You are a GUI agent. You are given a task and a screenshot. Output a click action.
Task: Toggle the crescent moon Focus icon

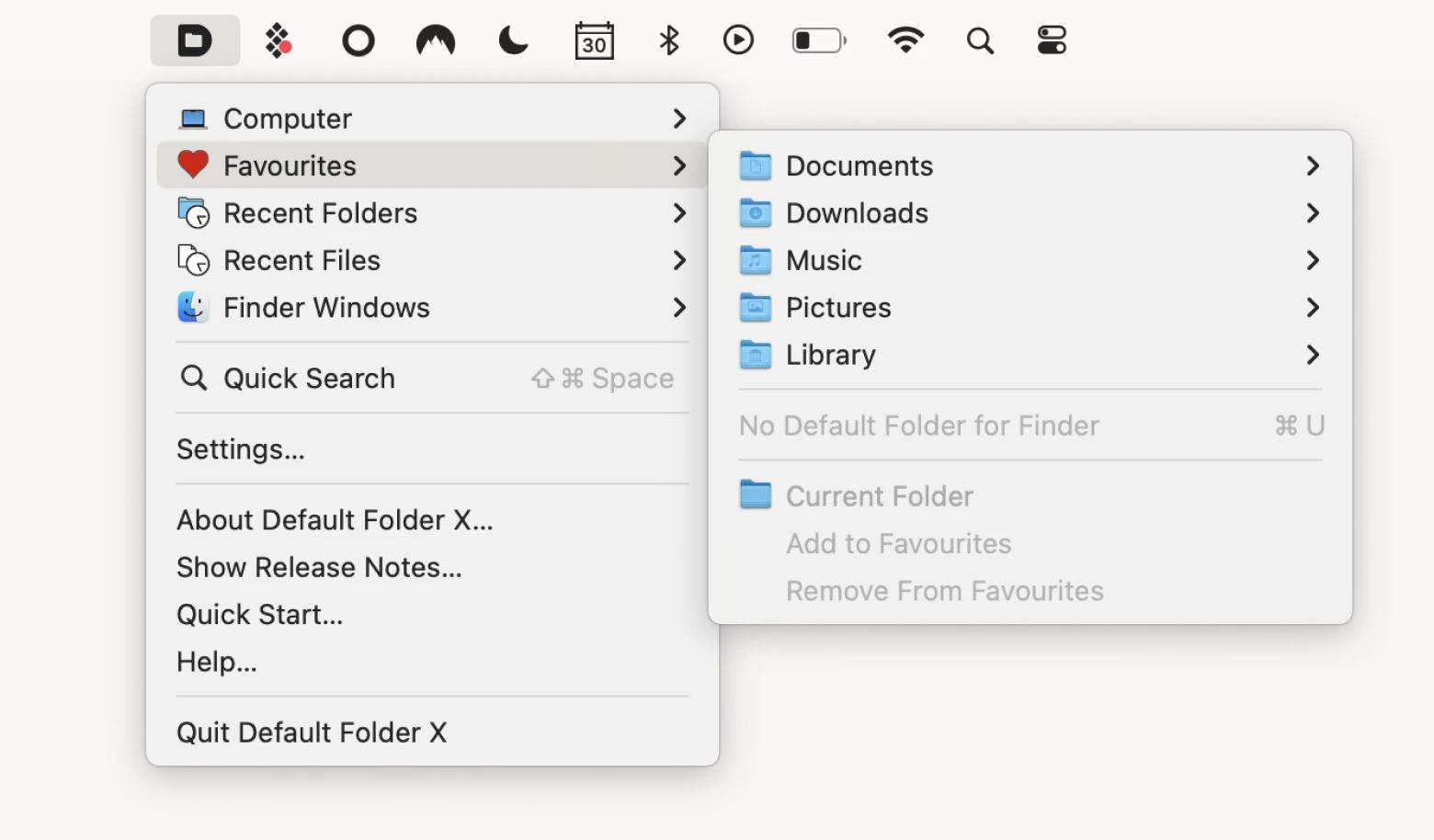pos(514,40)
